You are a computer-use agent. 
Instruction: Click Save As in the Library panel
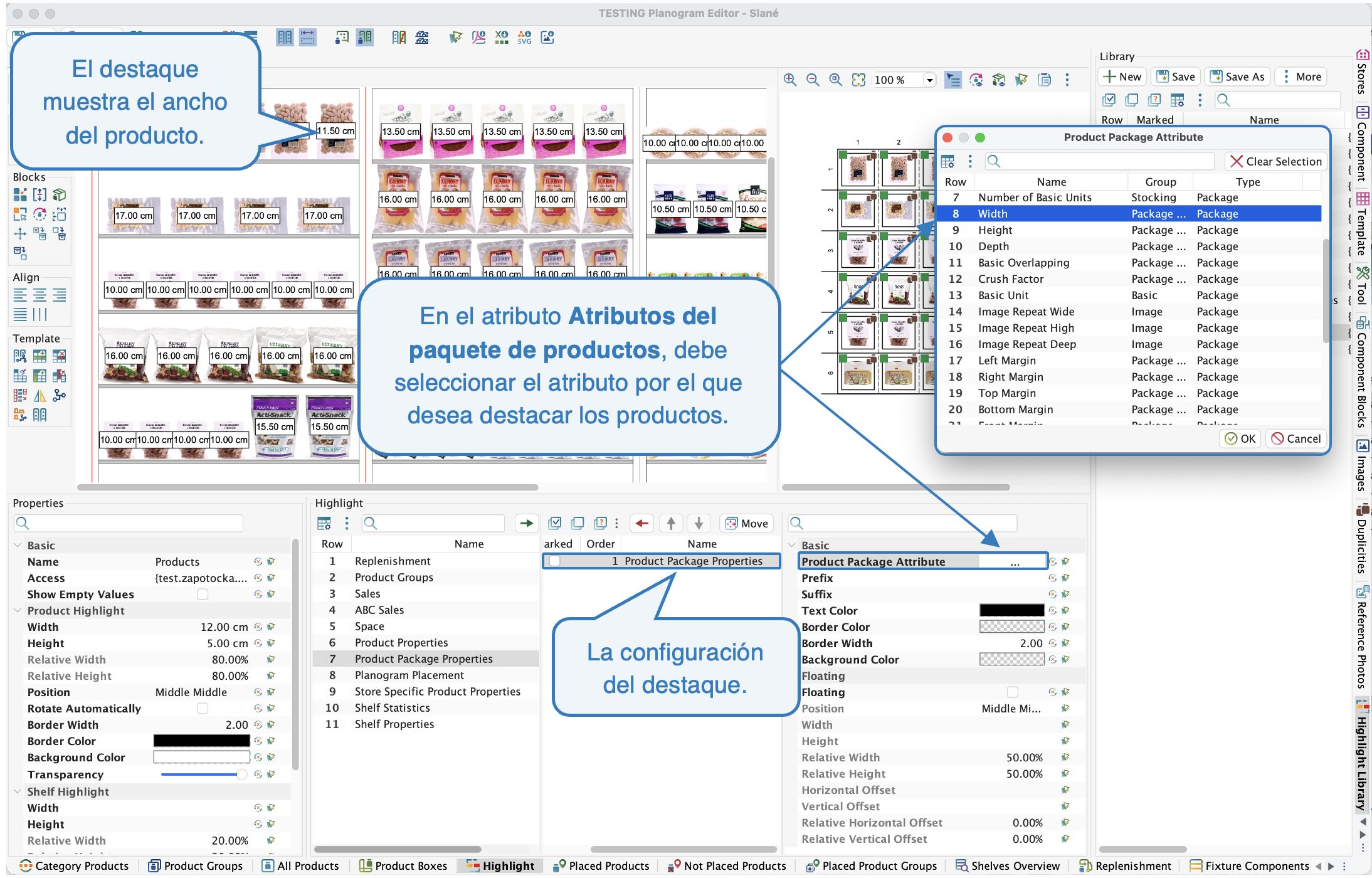click(1238, 77)
